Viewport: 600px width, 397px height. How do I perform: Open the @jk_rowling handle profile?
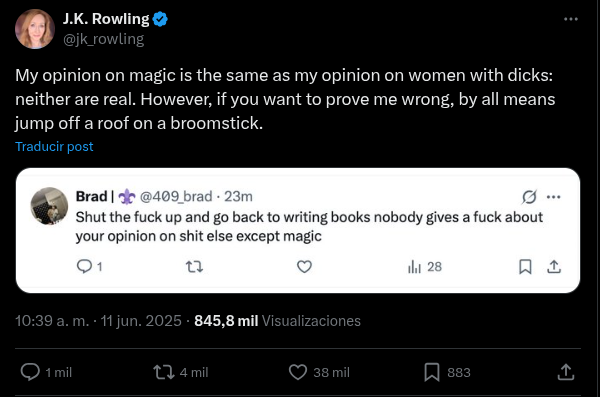[x=103, y=39]
